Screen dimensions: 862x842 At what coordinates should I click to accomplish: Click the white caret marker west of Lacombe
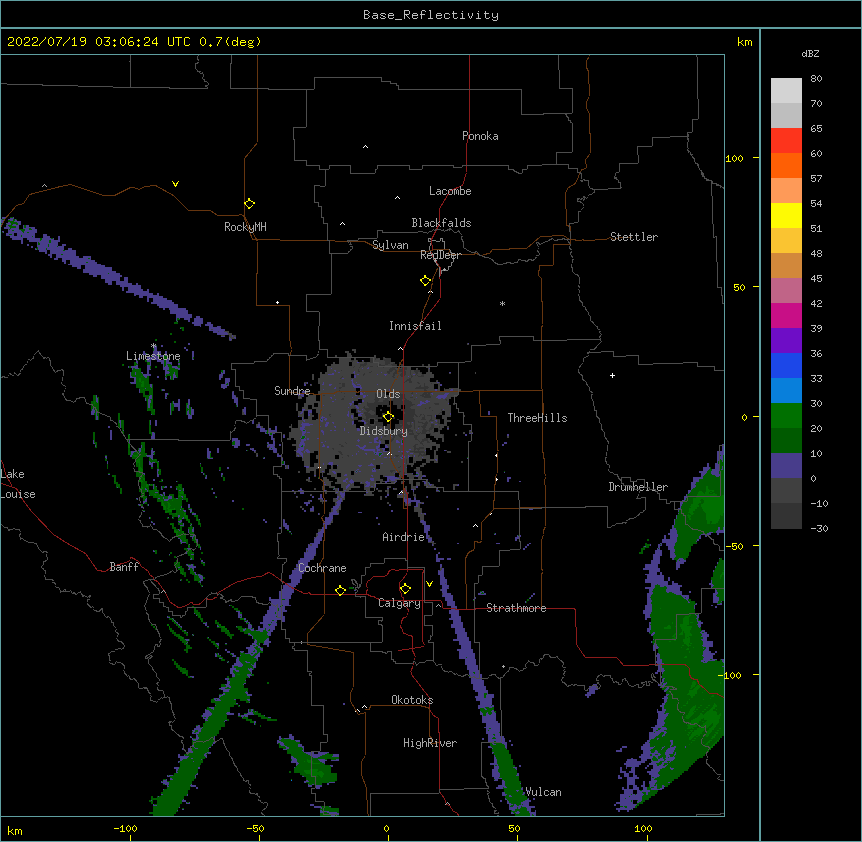(397, 198)
